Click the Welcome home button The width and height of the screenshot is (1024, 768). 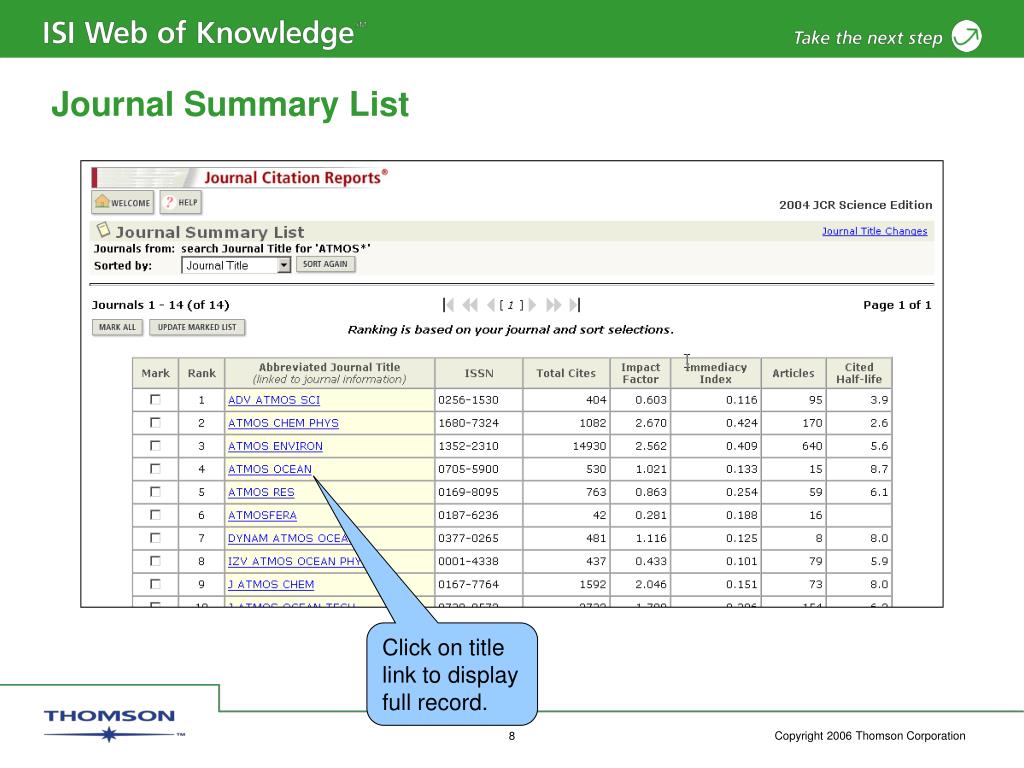pos(123,202)
